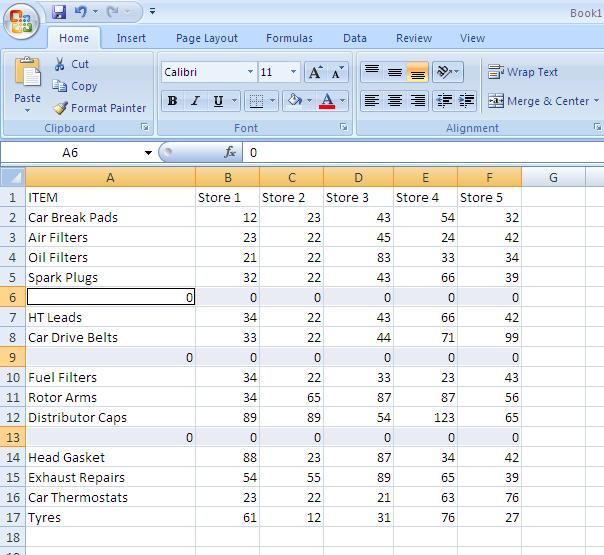604x555 pixels.
Task: Open the Clipboard dialog launcher
Action: click(145, 127)
